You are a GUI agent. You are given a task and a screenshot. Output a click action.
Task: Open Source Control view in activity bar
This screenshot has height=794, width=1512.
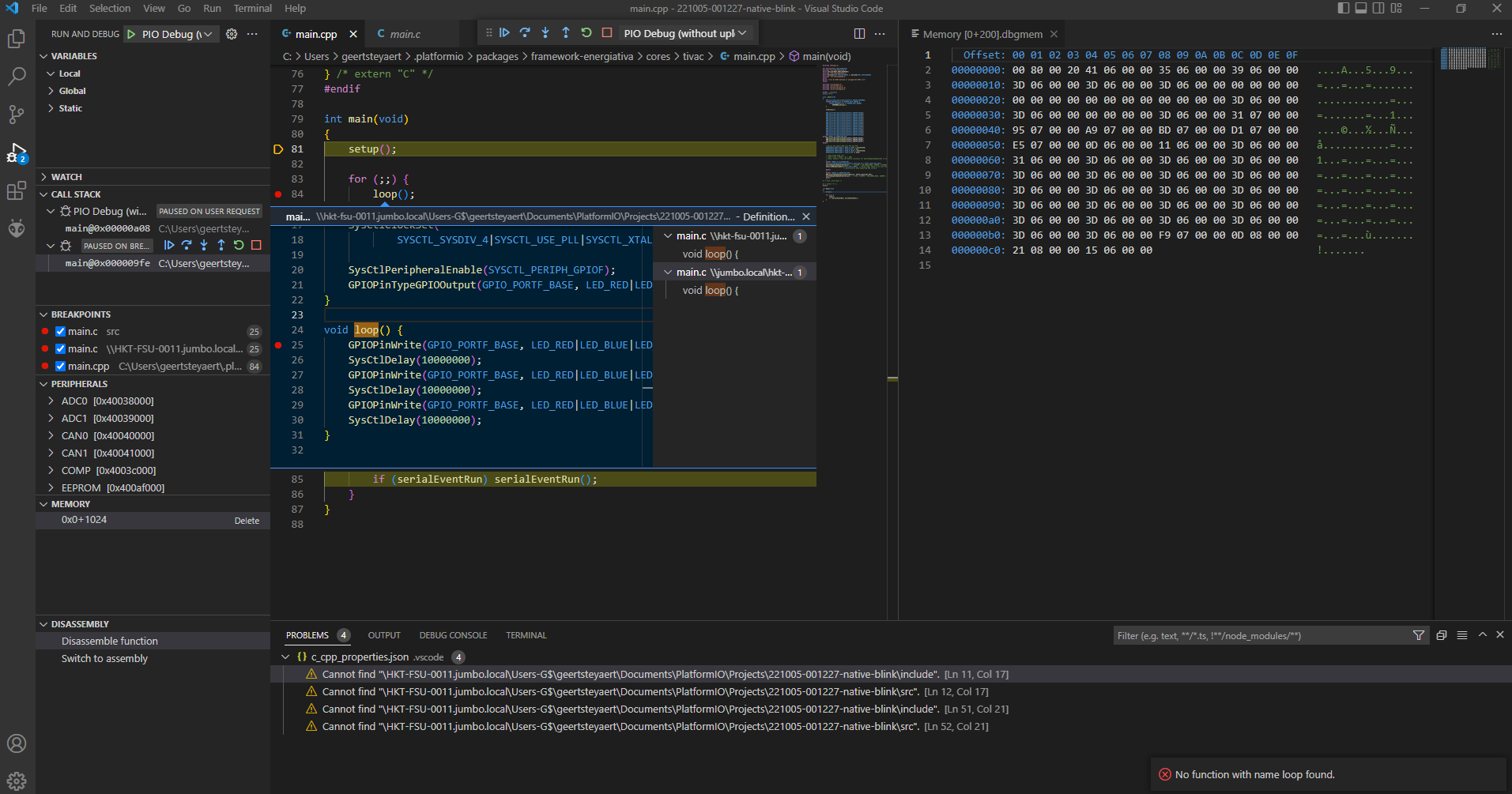[17, 115]
